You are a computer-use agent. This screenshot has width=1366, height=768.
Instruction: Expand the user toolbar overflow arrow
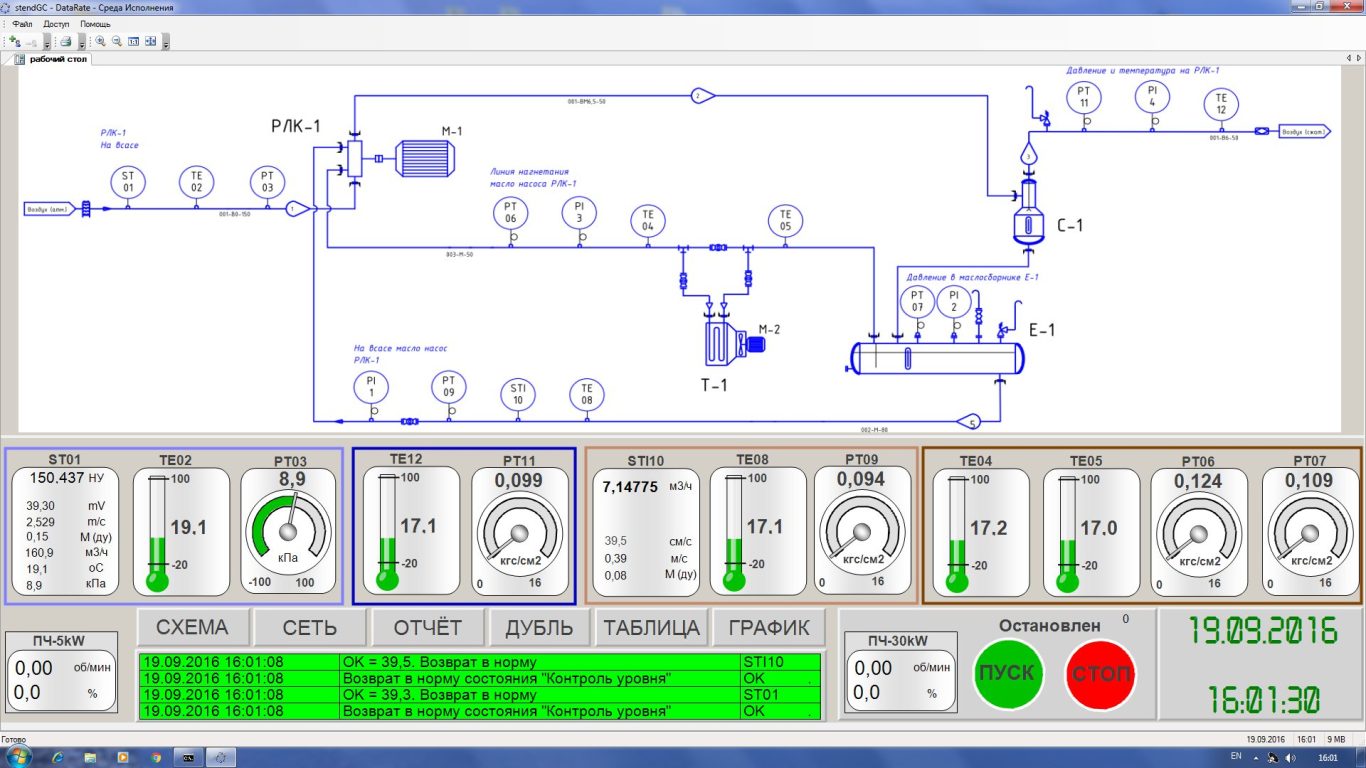47,42
